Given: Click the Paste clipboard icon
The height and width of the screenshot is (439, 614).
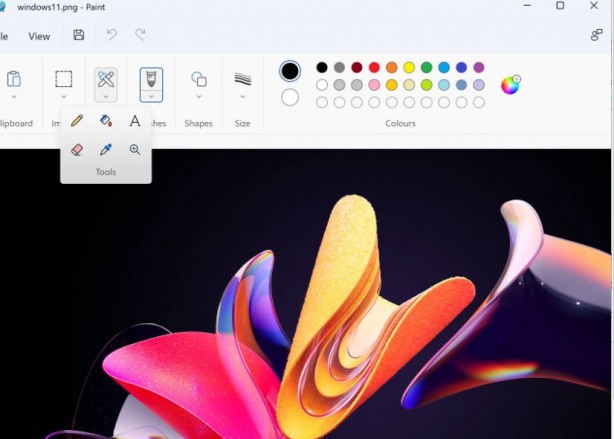Looking at the screenshot, I should 14,79.
